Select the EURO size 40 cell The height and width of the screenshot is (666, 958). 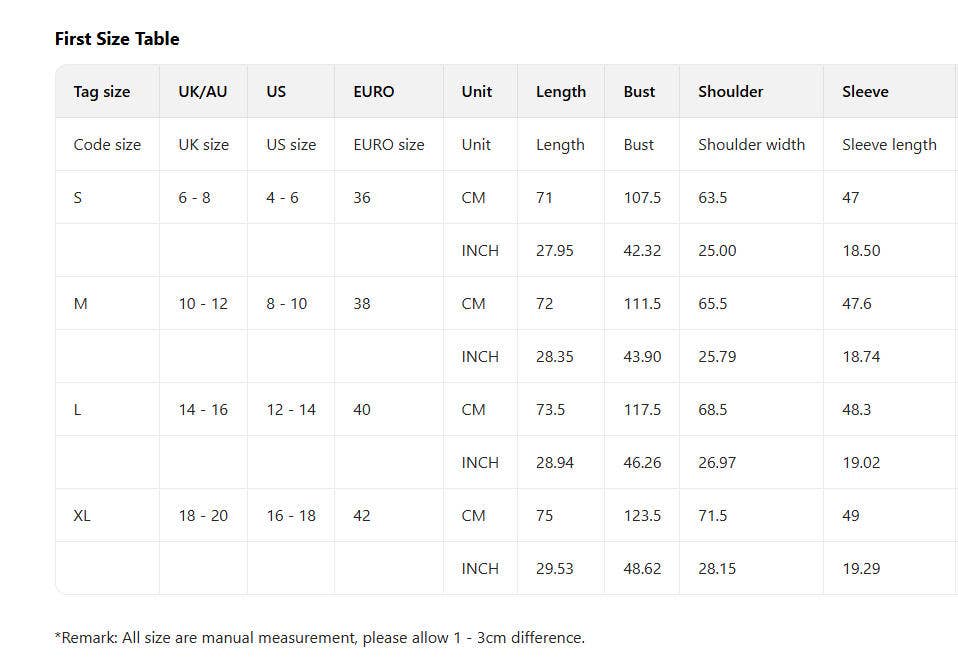coord(362,409)
